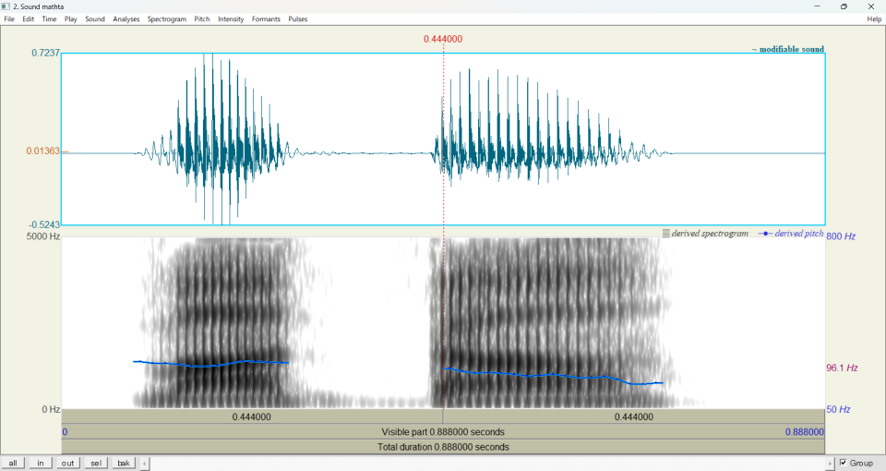Screen dimensions: 886x471
Task: Click the window end time 0.888000
Action: pyautogui.click(x=804, y=432)
